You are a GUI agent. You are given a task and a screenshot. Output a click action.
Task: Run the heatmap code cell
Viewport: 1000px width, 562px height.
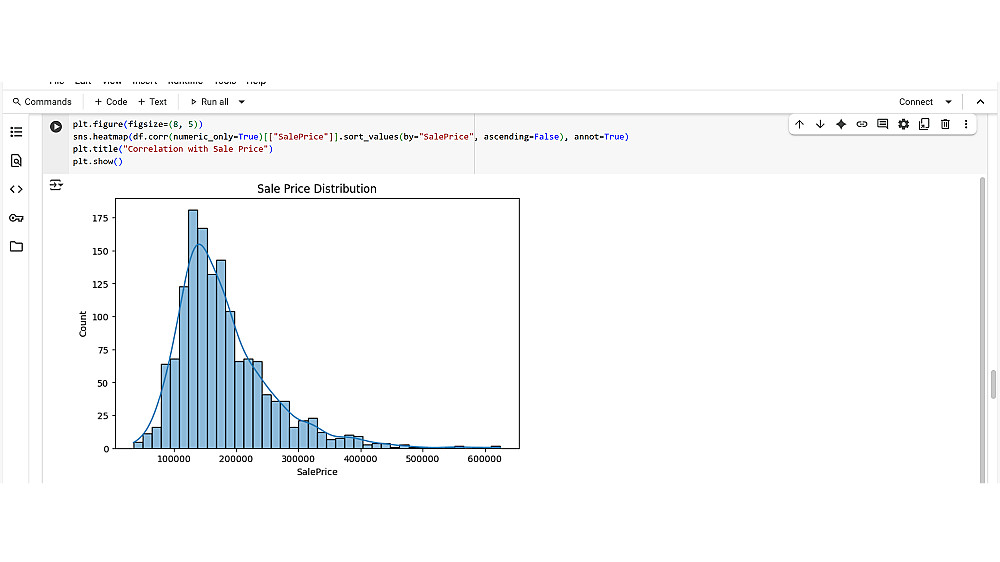click(56, 127)
